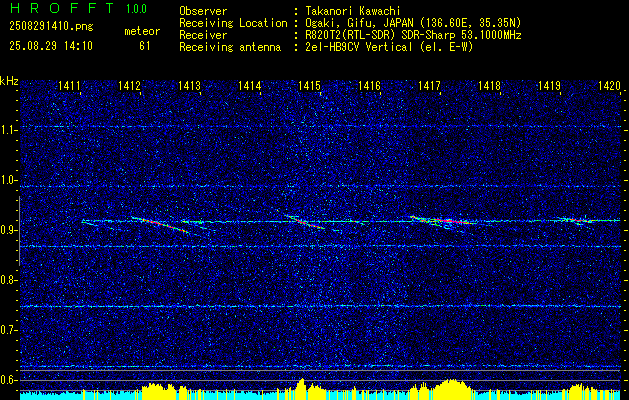Click the 2el-HB9CV Vertical antenna text

point(389,47)
